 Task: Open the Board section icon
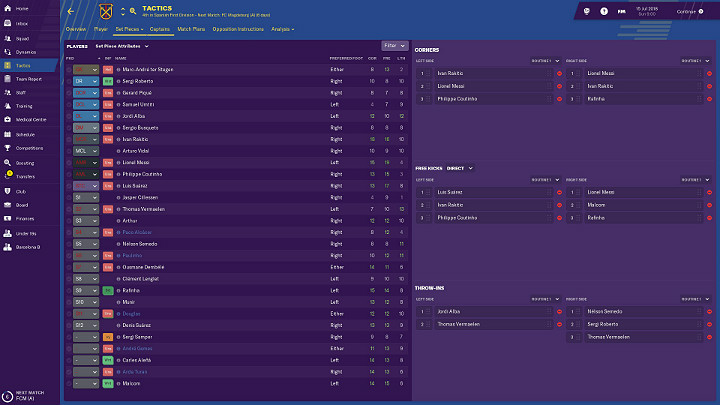pos(8,205)
